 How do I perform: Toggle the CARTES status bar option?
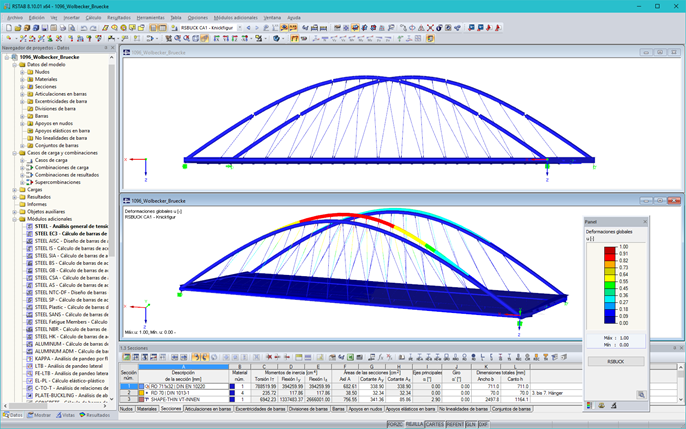[434, 425]
